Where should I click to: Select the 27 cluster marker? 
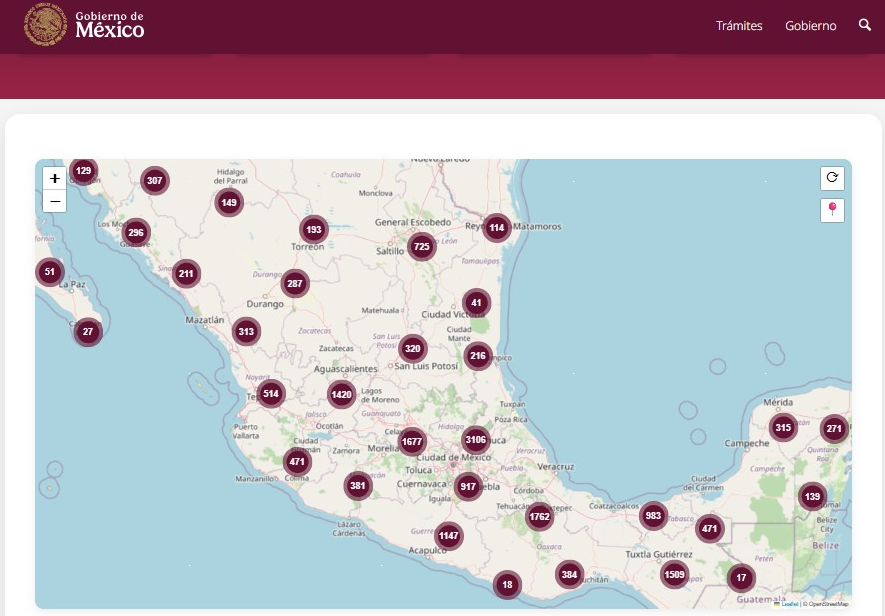click(88, 331)
